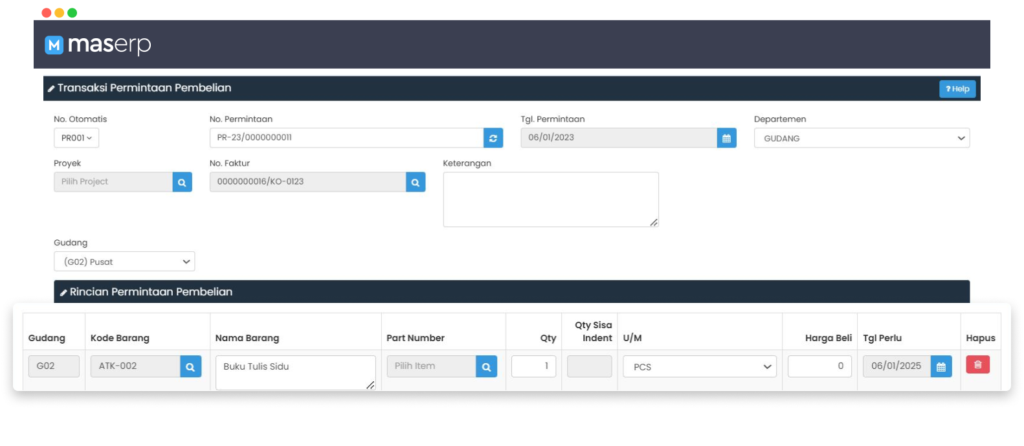
Task: Click the Buku Tulis Sidu name field
Action: 295,373
